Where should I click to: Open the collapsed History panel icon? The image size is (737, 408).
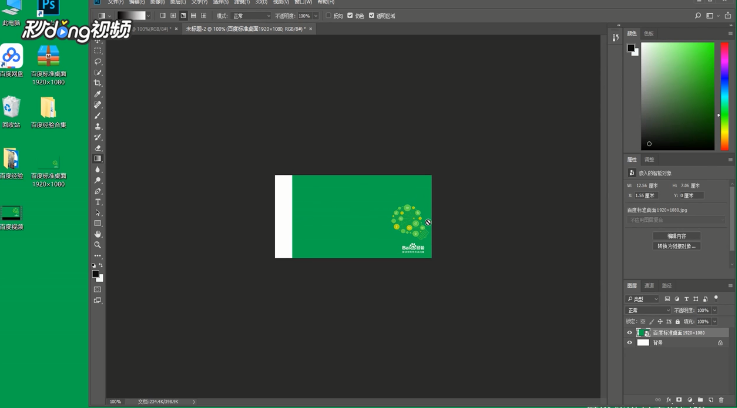616,38
